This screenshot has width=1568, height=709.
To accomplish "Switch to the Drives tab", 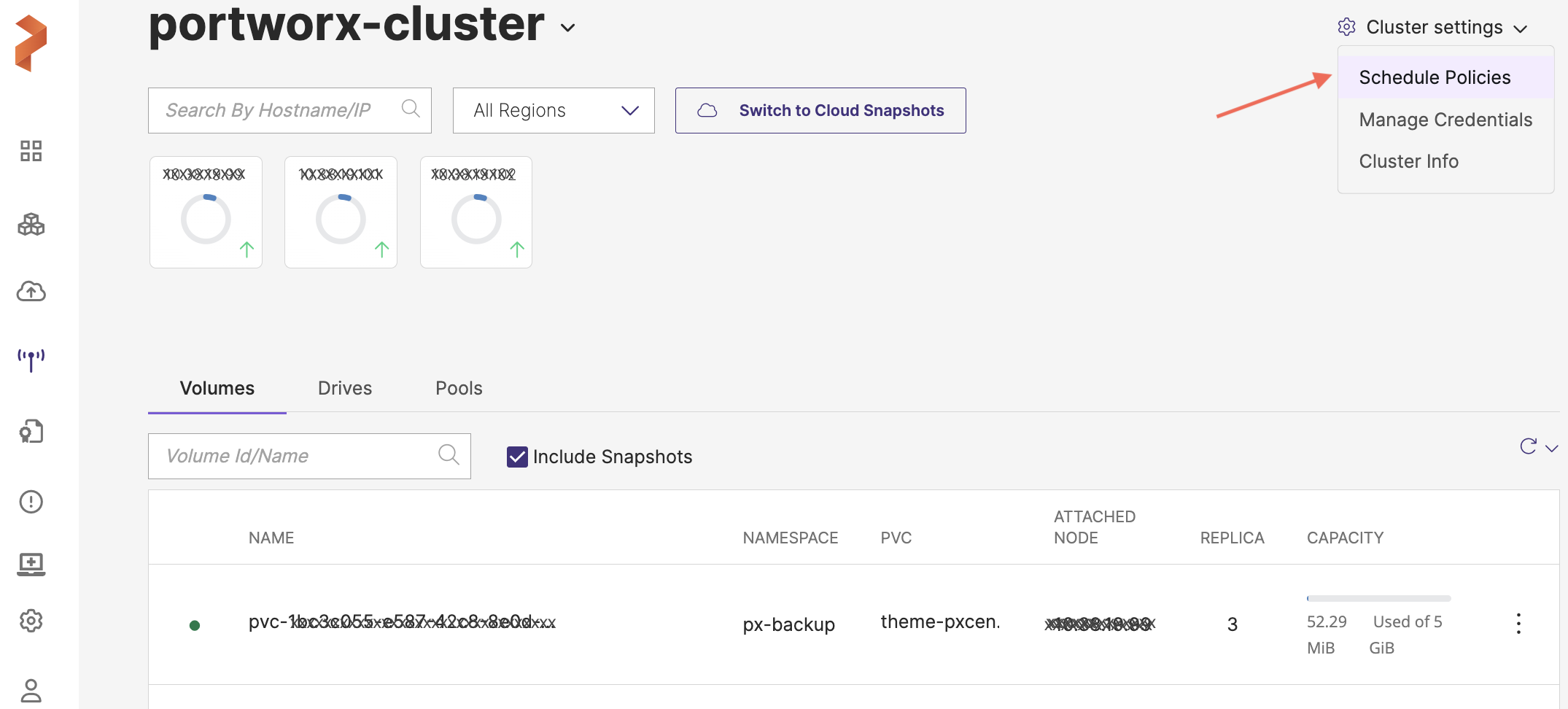I will tap(345, 388).
